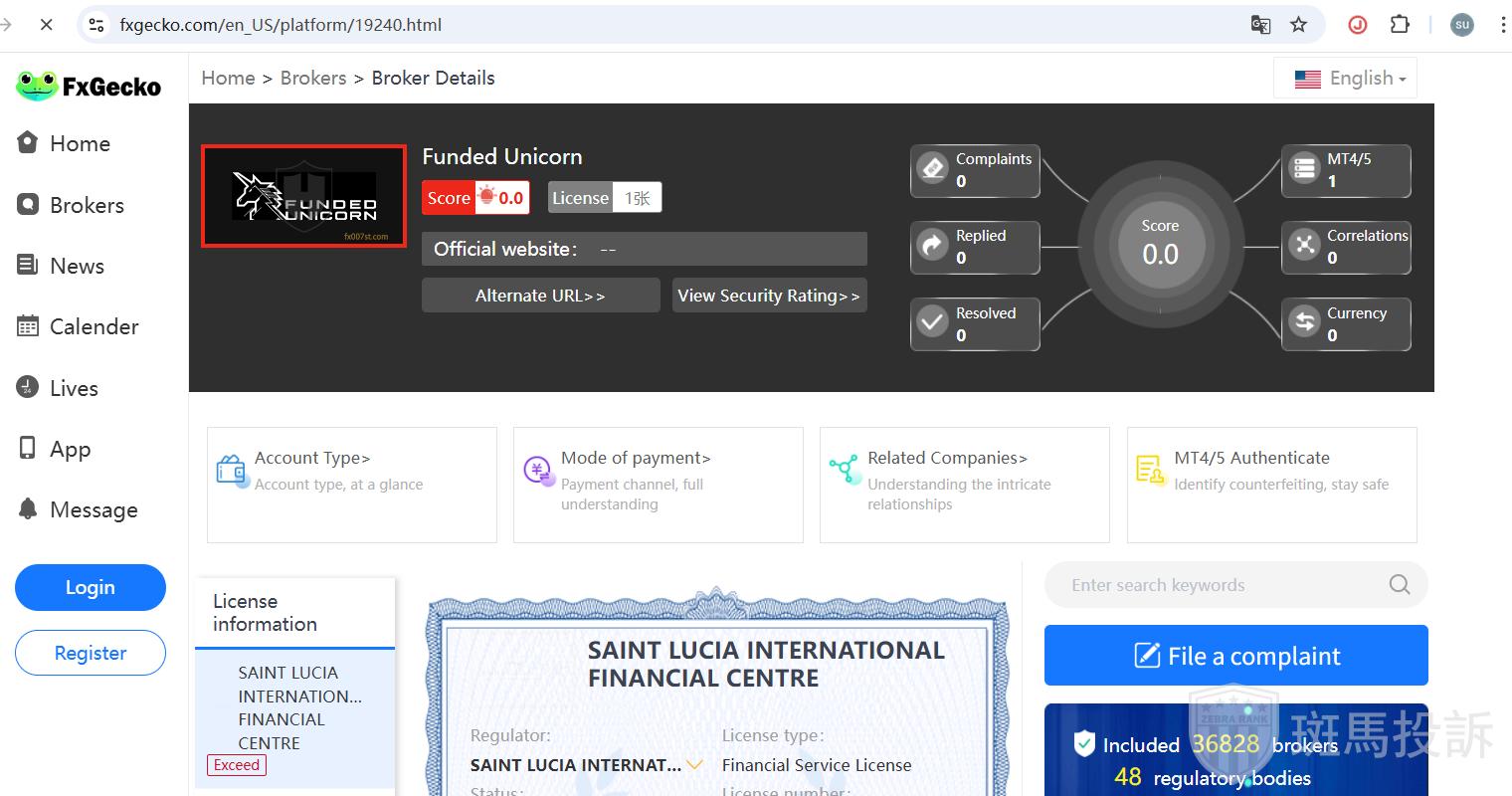Viewport: 1512px width, 796px height.
Task: Click the Home breadcrumb link
Action: 228,79
